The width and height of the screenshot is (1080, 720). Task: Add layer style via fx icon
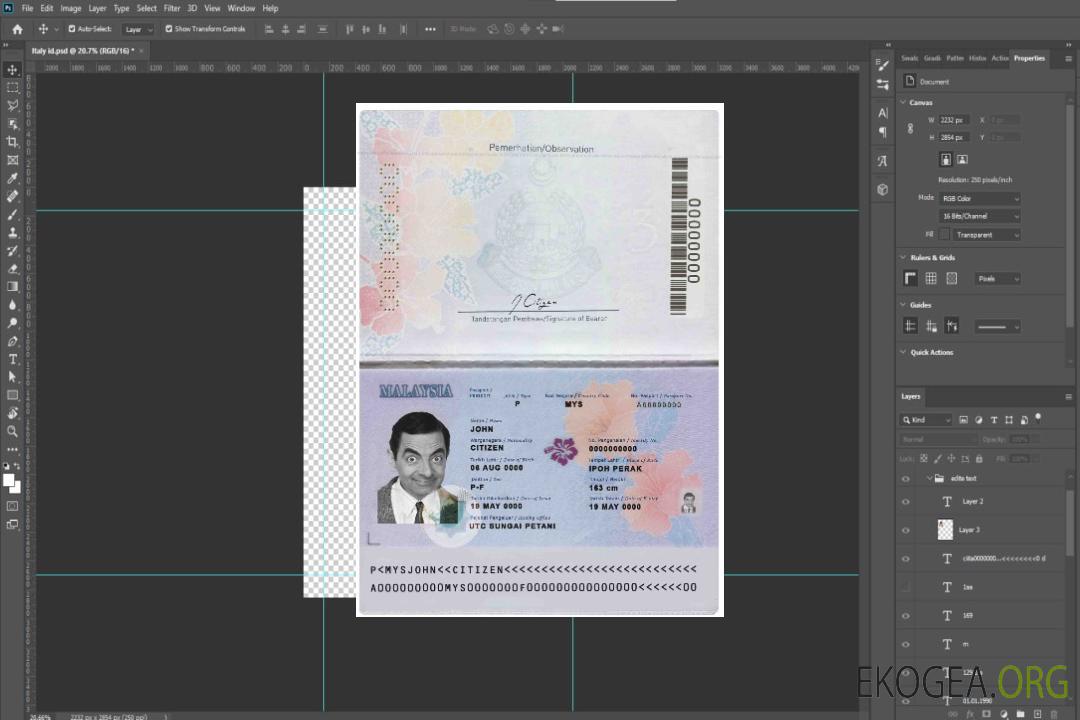pos(970,714)
